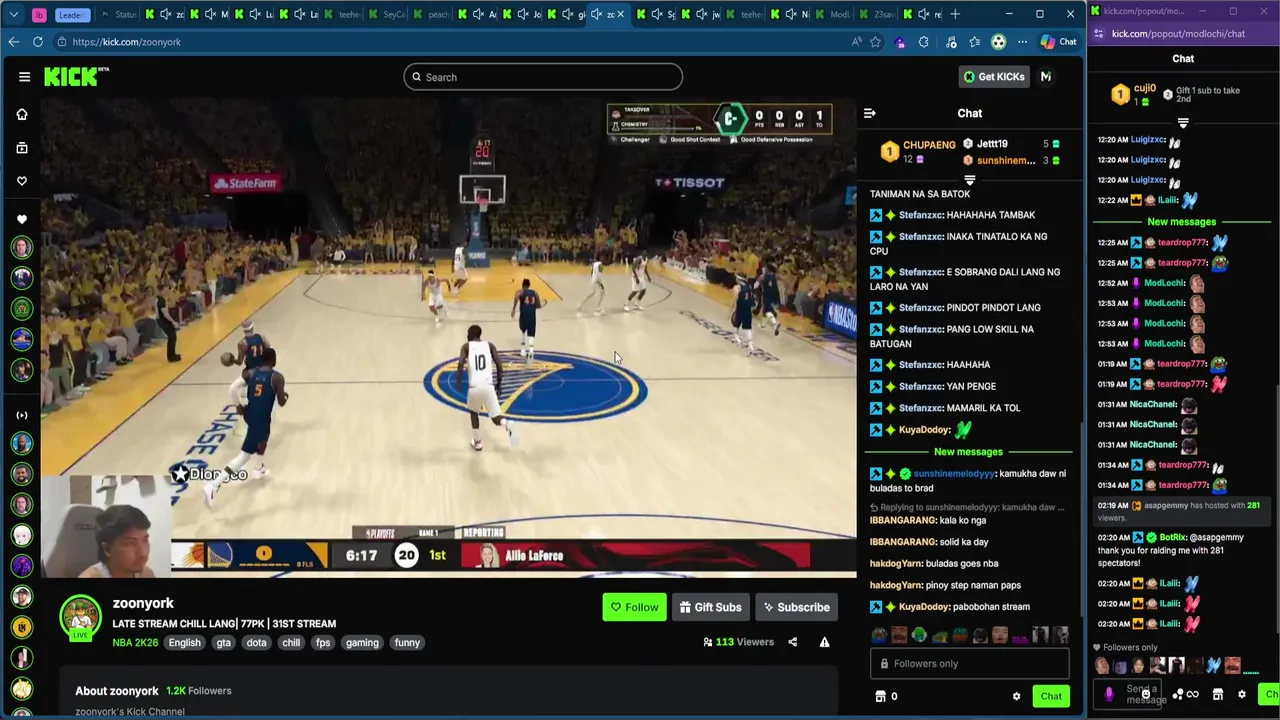The image size is (1280, 720).
Task: Open the shop icon in popout chat
Action: [1218, 694]
